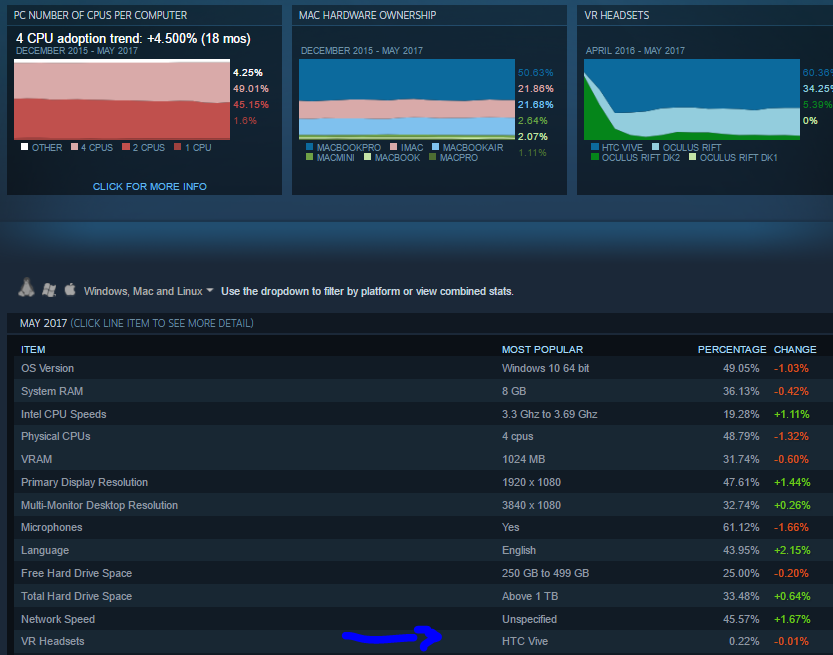
Task: Click the 49.05% percentage
Action: click(x=741, y=368)
